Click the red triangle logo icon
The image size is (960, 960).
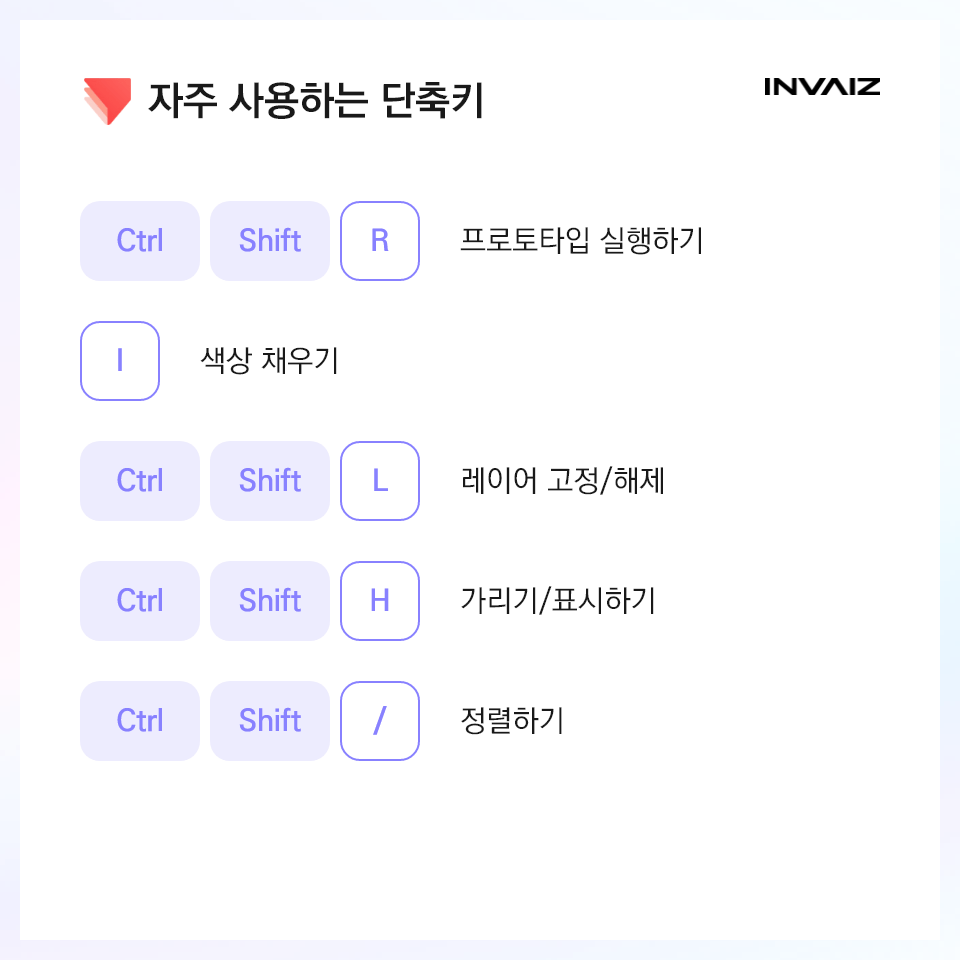coord(108,101)
